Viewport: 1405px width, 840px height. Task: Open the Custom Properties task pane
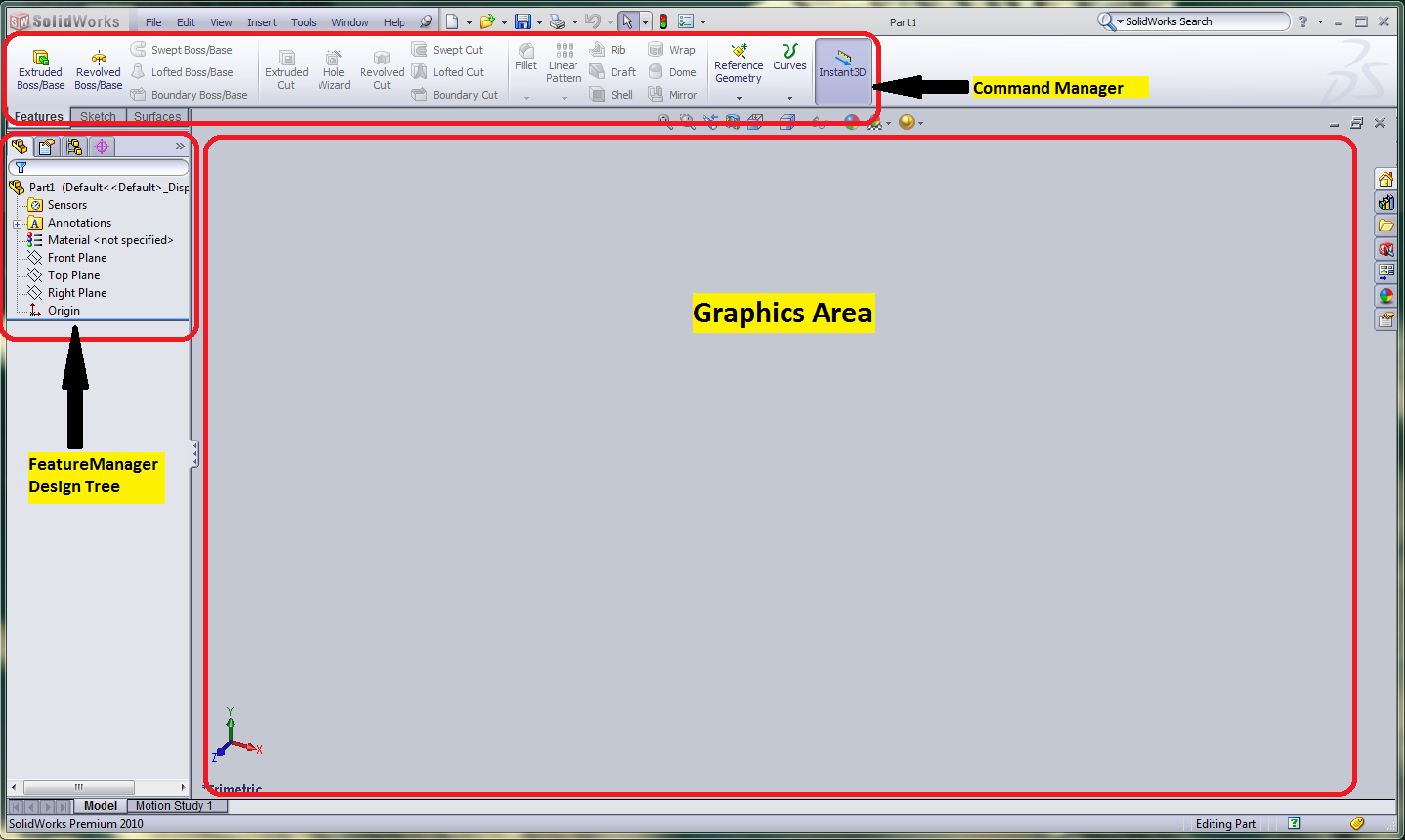(x=1385, y=319)
